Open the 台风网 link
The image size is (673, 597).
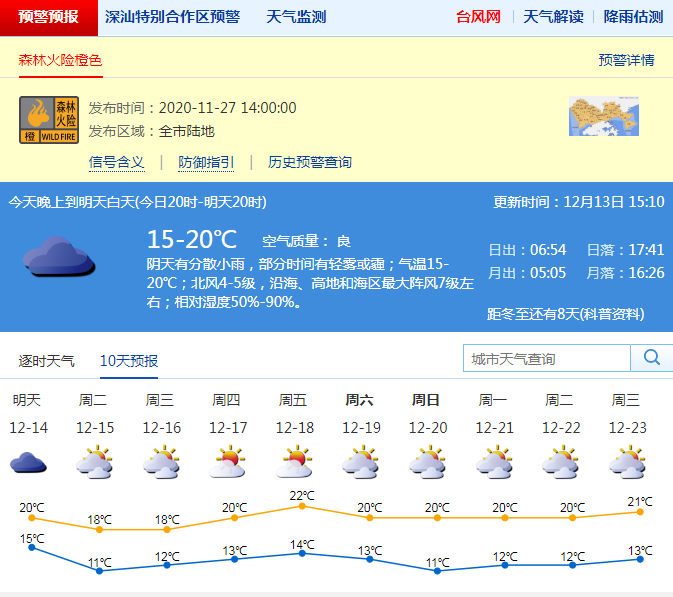point(478,17)
